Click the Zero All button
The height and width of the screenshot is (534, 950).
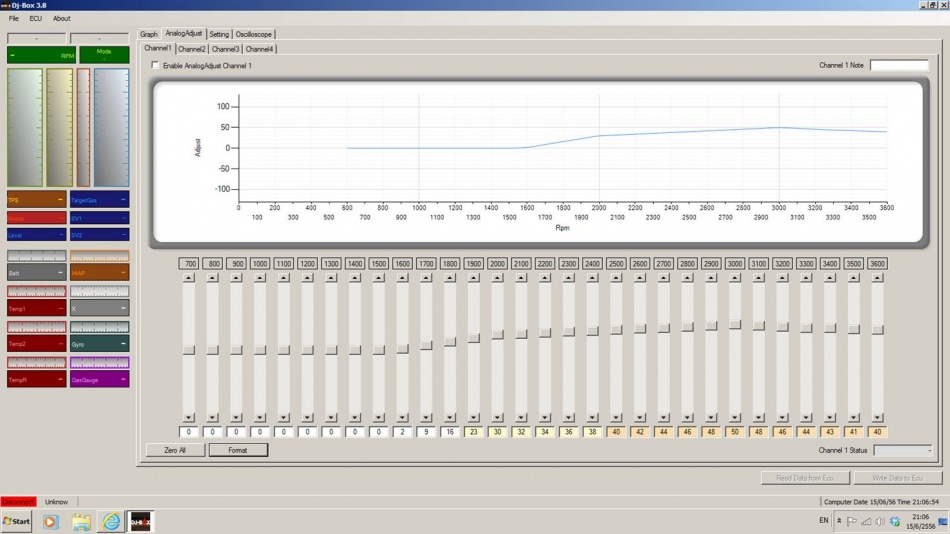click(175, 450)
